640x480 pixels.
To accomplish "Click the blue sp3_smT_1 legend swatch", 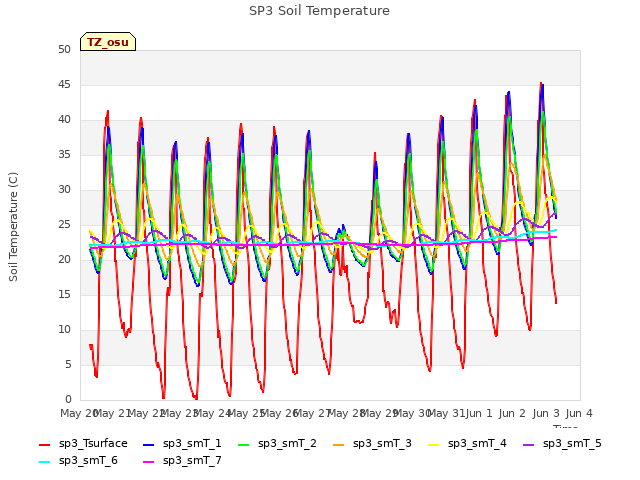I will coord(149,444).
